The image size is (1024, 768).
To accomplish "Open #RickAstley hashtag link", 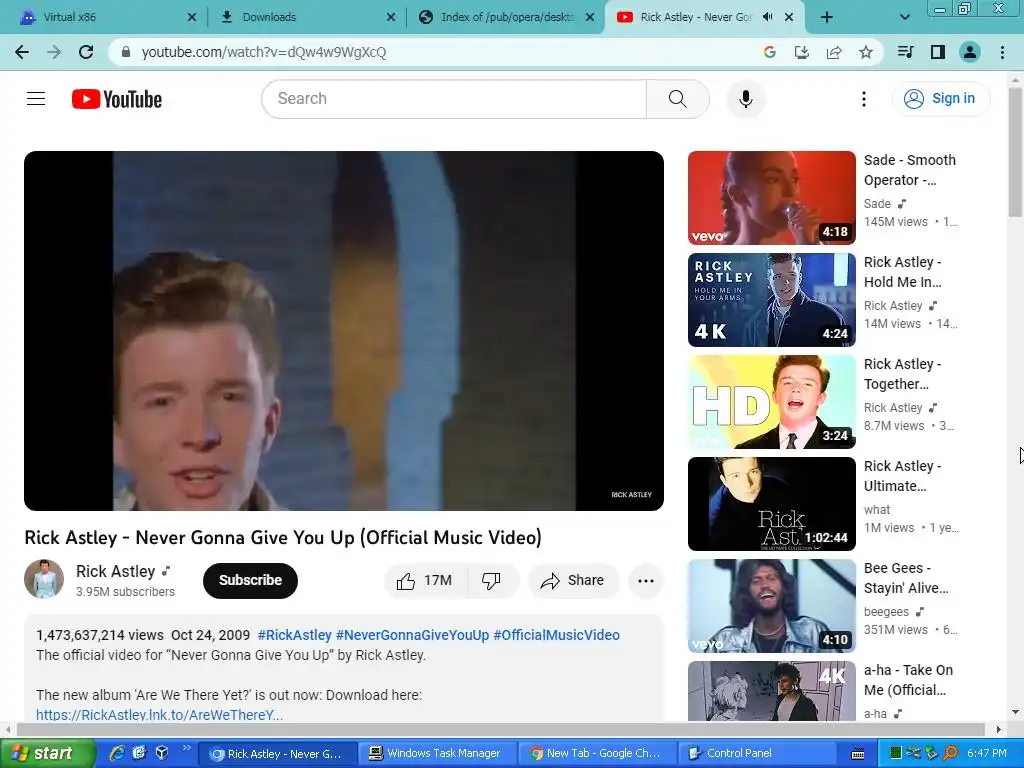I will (x=295, y=635).
